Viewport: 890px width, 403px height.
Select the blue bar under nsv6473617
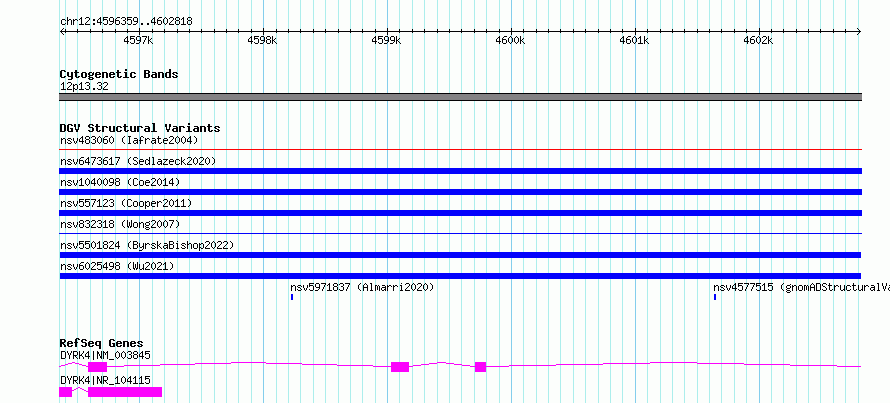click(x=460, y=171)
